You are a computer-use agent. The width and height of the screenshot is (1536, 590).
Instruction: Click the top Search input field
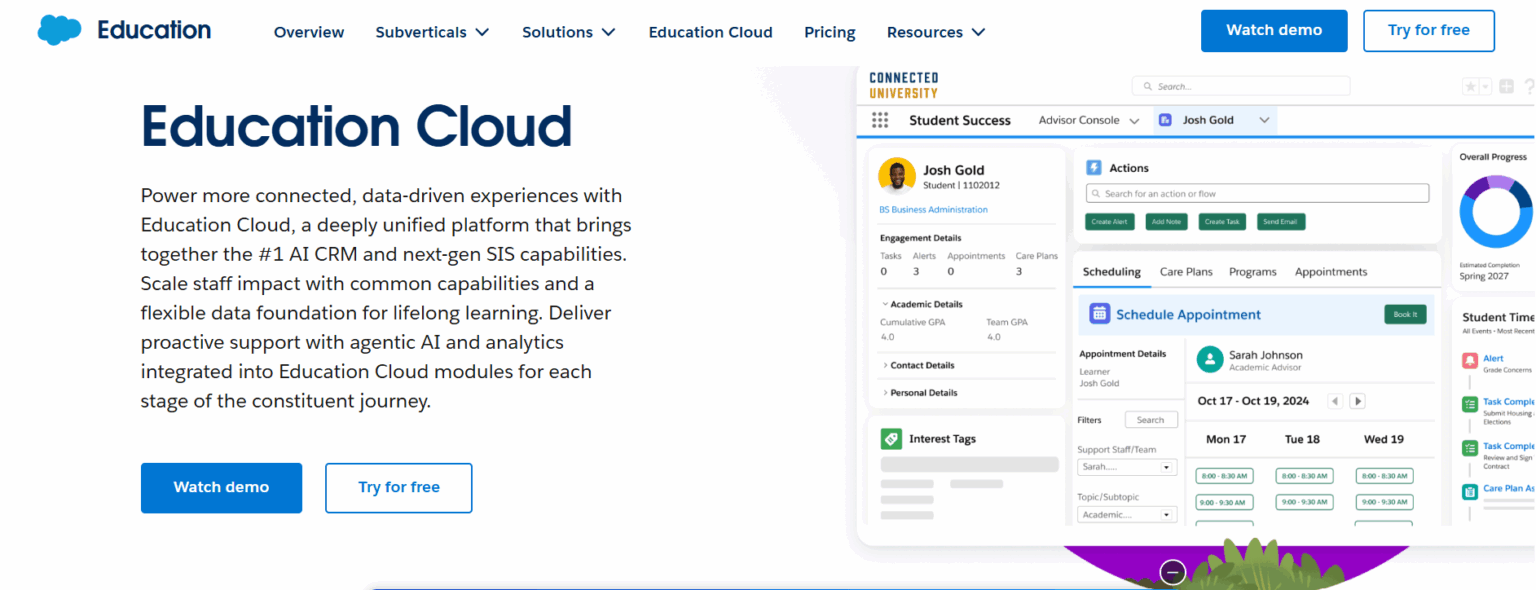[1240, 86]
